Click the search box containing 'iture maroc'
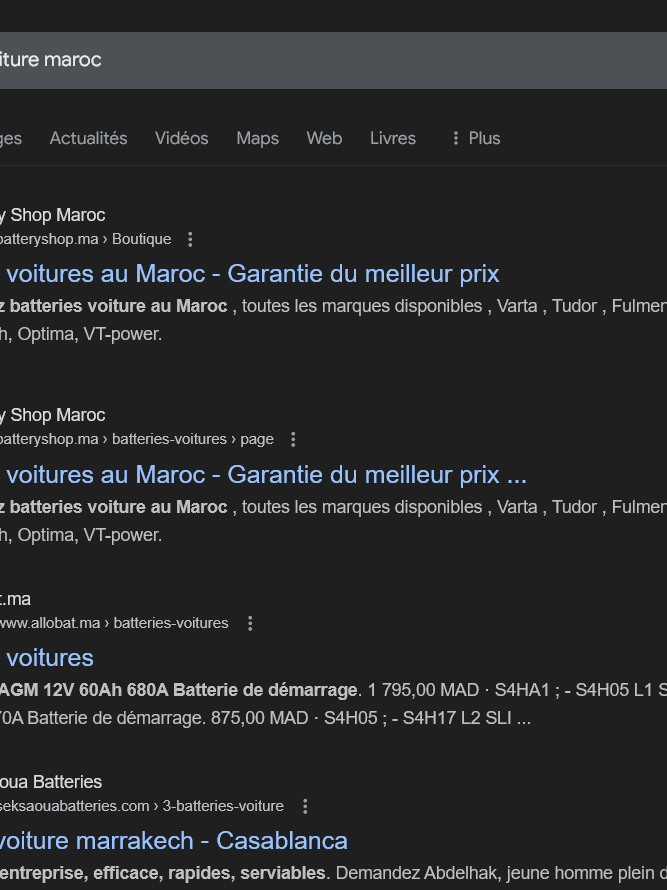 click(x=333, y=60)
